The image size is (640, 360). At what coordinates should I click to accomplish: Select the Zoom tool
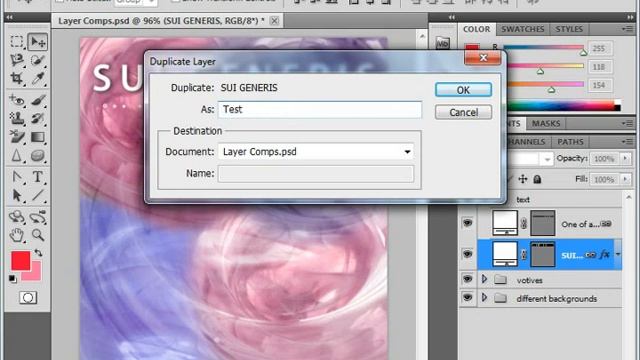point(38,235)
